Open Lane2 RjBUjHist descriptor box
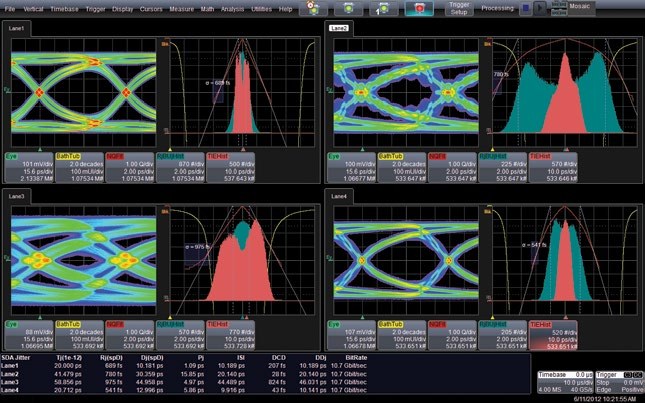 click(503, 167)
